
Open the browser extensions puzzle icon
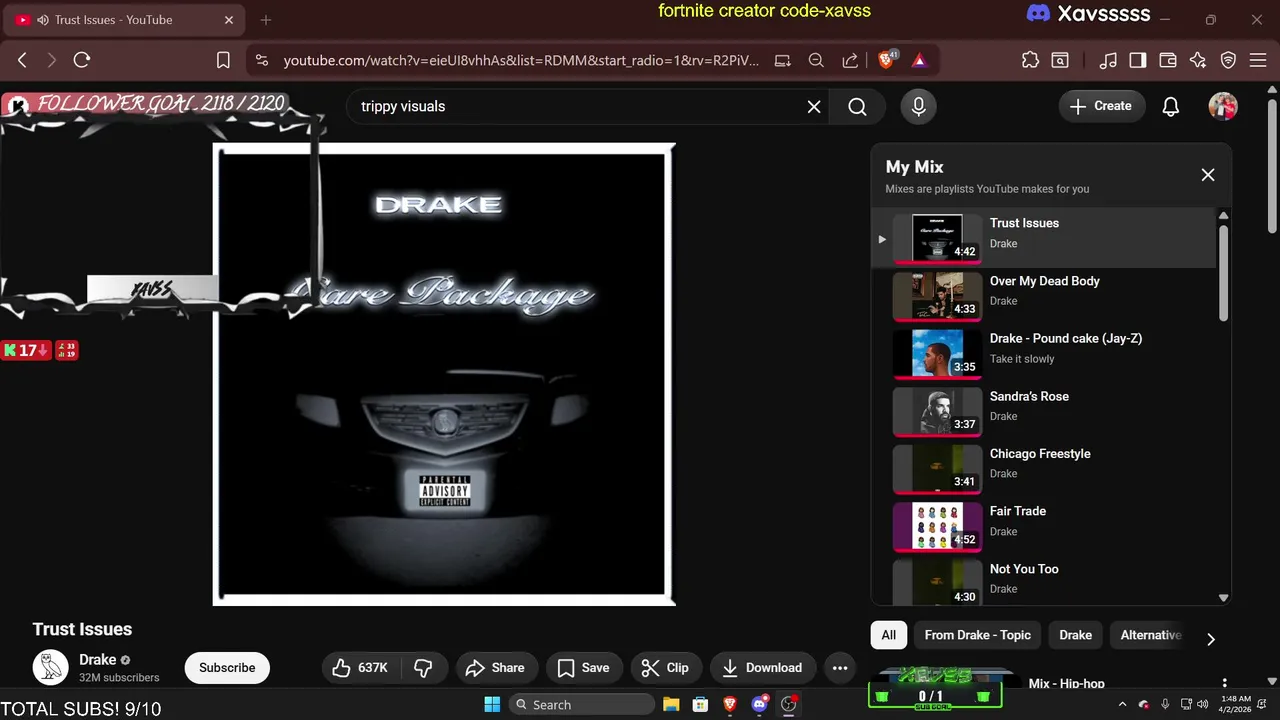[x=1030, y=60]
